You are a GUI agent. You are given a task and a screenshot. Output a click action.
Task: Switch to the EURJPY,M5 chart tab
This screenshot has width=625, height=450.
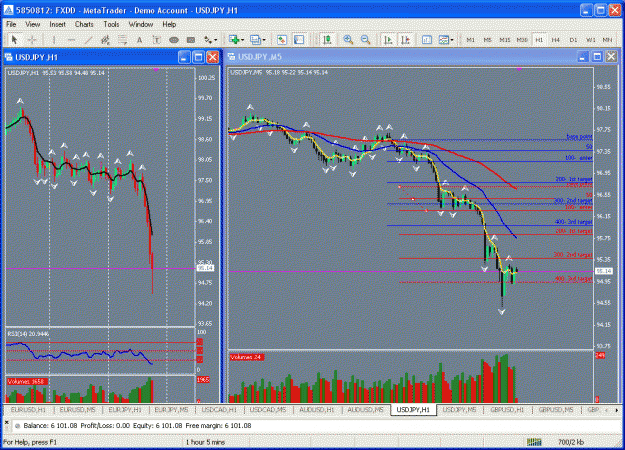[x=171, y=409]
